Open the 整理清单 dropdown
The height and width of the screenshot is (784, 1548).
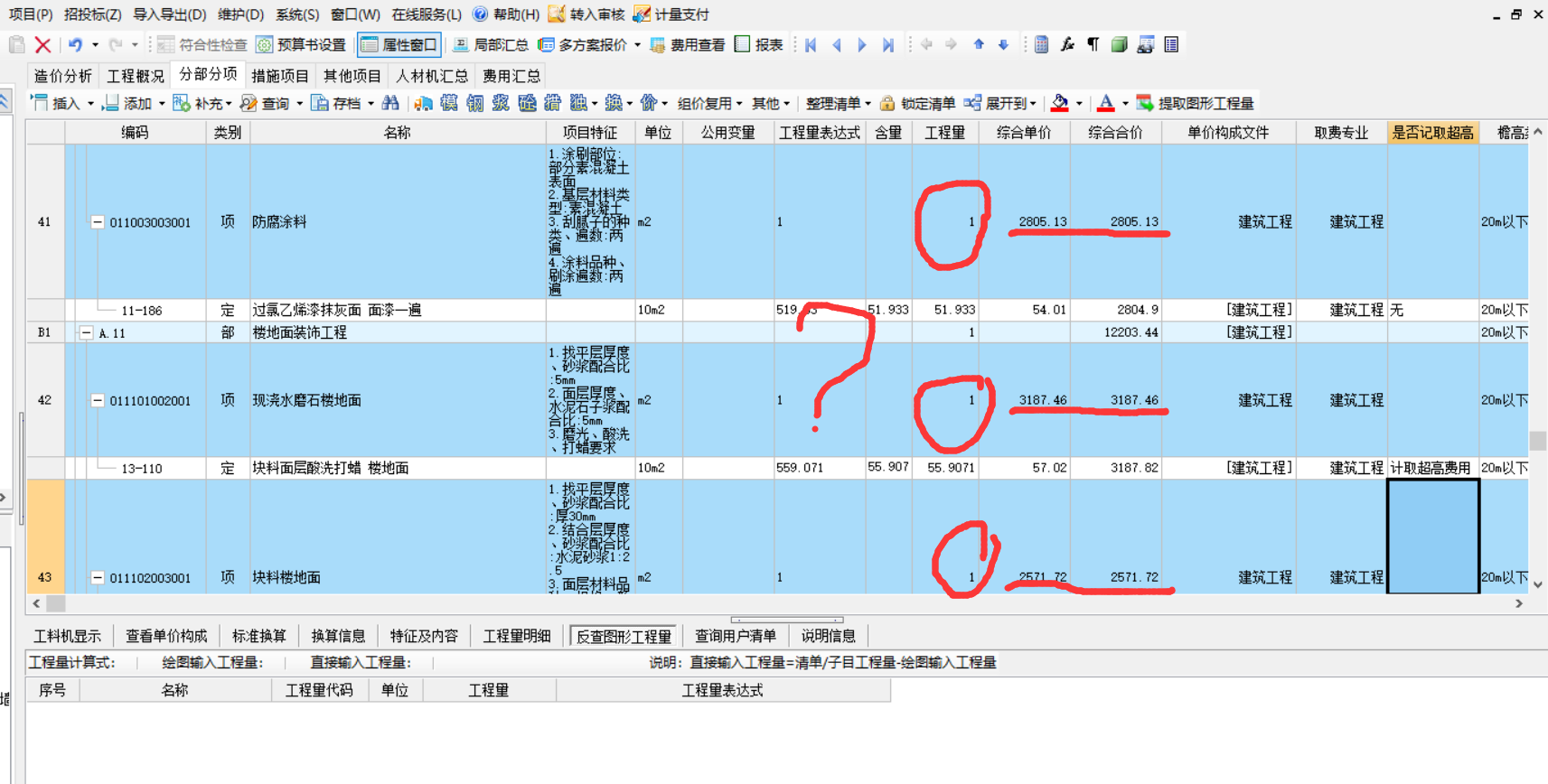(868, 104)
